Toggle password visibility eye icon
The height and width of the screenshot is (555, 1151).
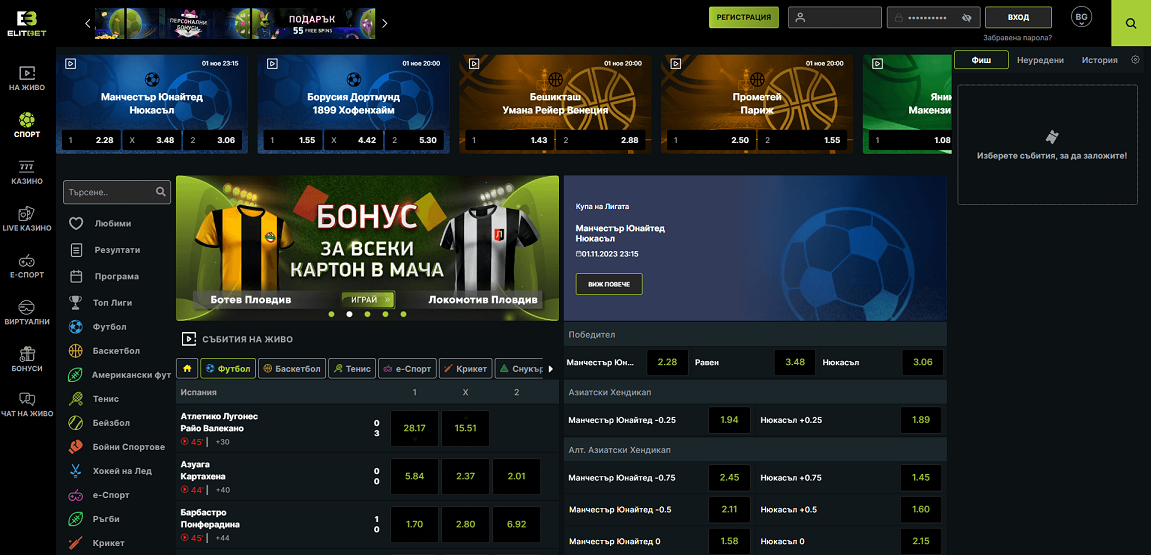(x=966, y=18)
